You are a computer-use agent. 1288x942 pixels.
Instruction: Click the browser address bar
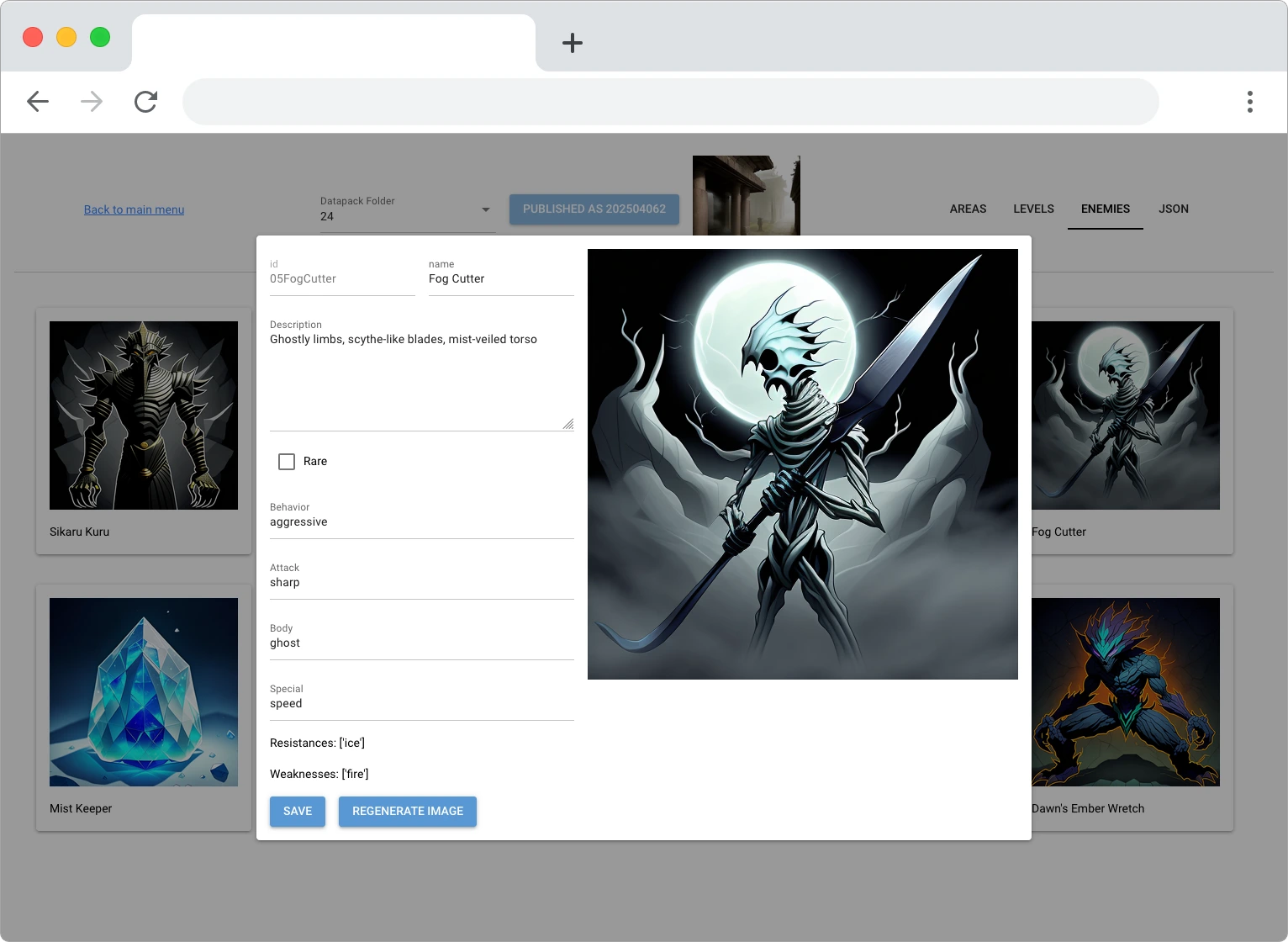point(671,101)
